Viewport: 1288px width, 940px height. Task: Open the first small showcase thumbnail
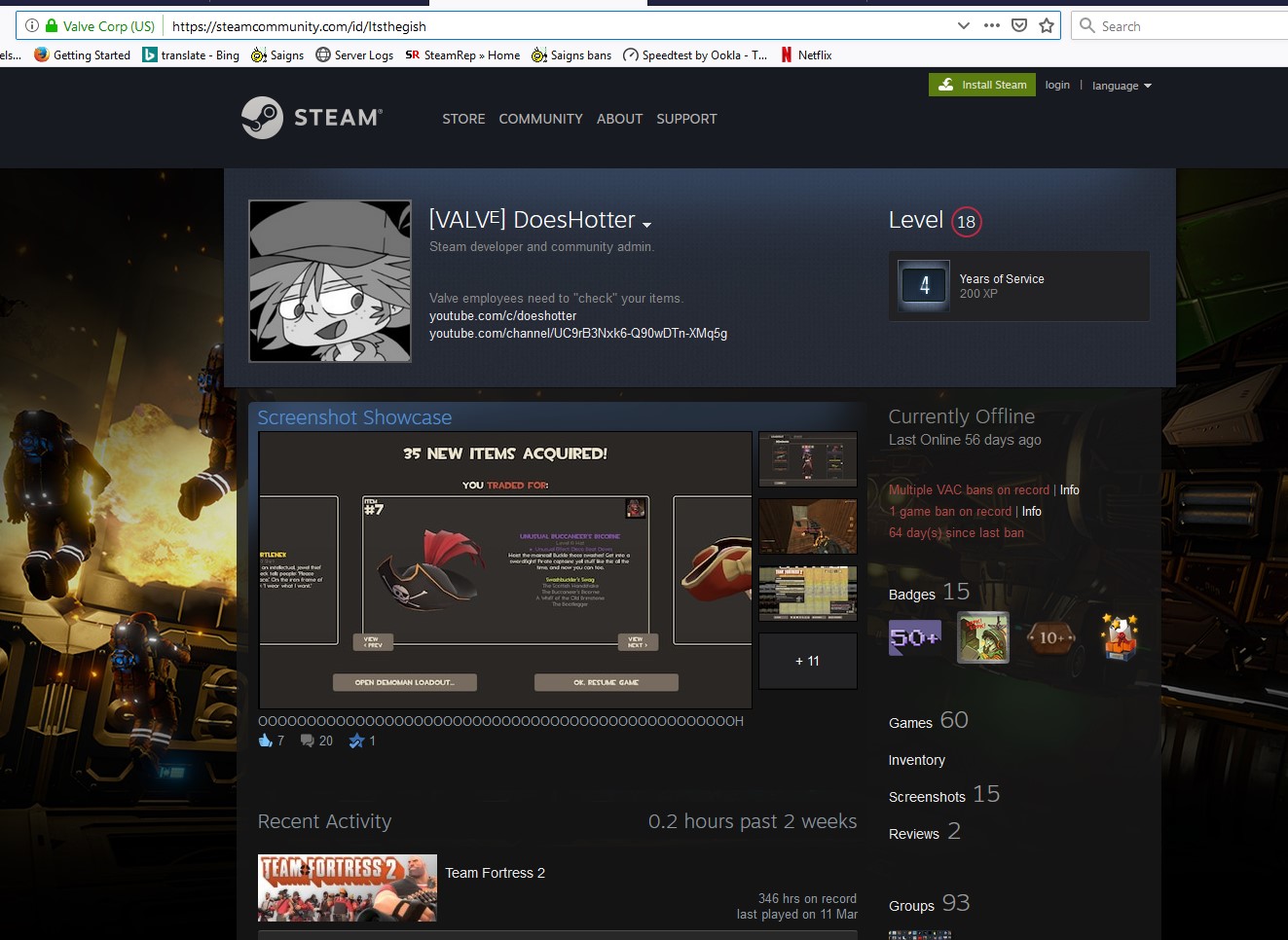pos(808,459)
